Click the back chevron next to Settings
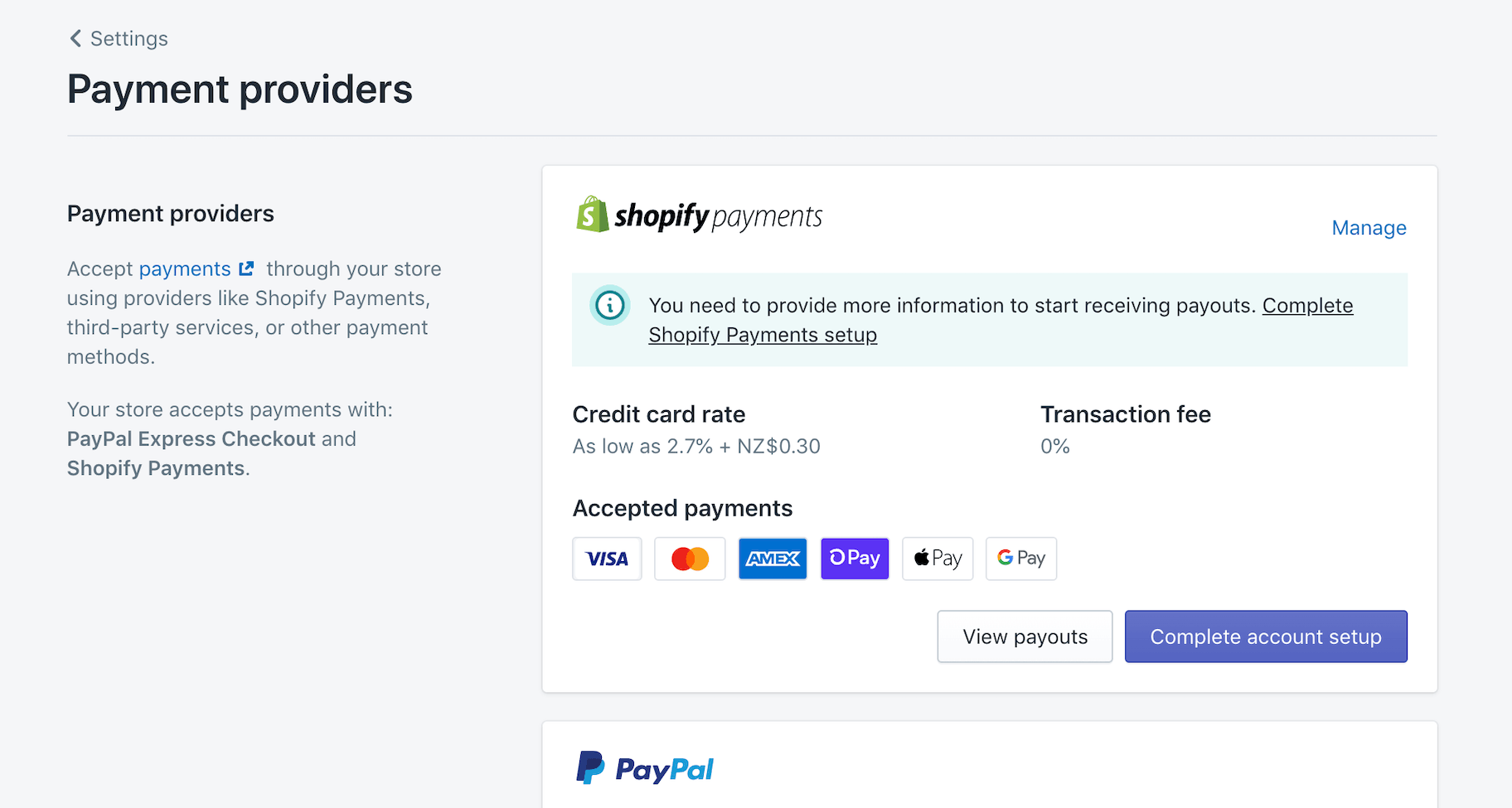The image size is (1512, 808). pos(75,38)
